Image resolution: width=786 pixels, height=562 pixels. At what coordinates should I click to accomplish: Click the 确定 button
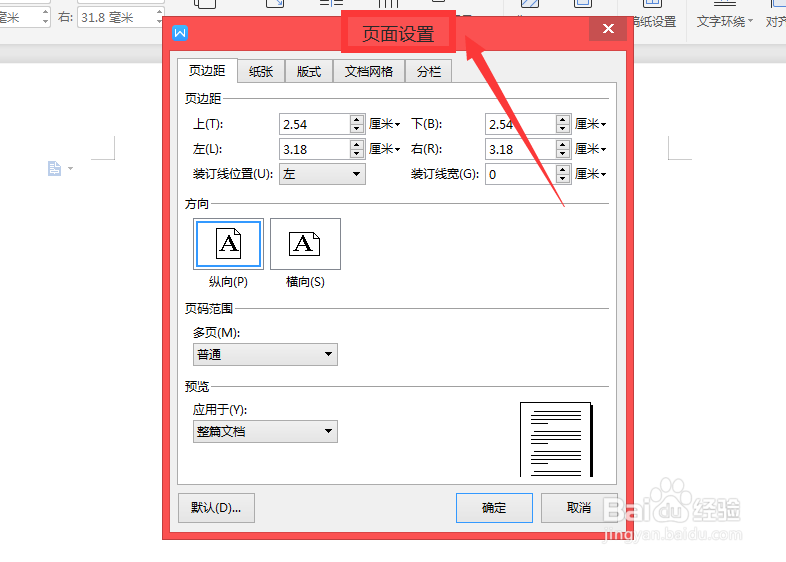pos(494,508)
